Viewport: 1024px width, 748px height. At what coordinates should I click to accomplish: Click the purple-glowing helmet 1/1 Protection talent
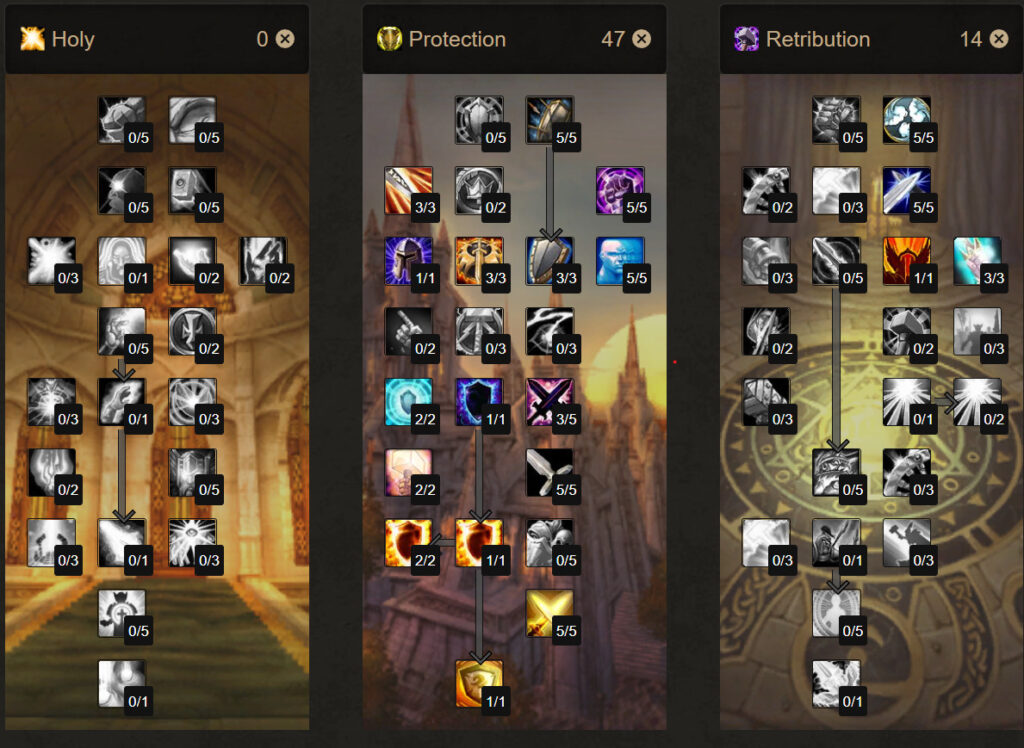coord(409,261)
